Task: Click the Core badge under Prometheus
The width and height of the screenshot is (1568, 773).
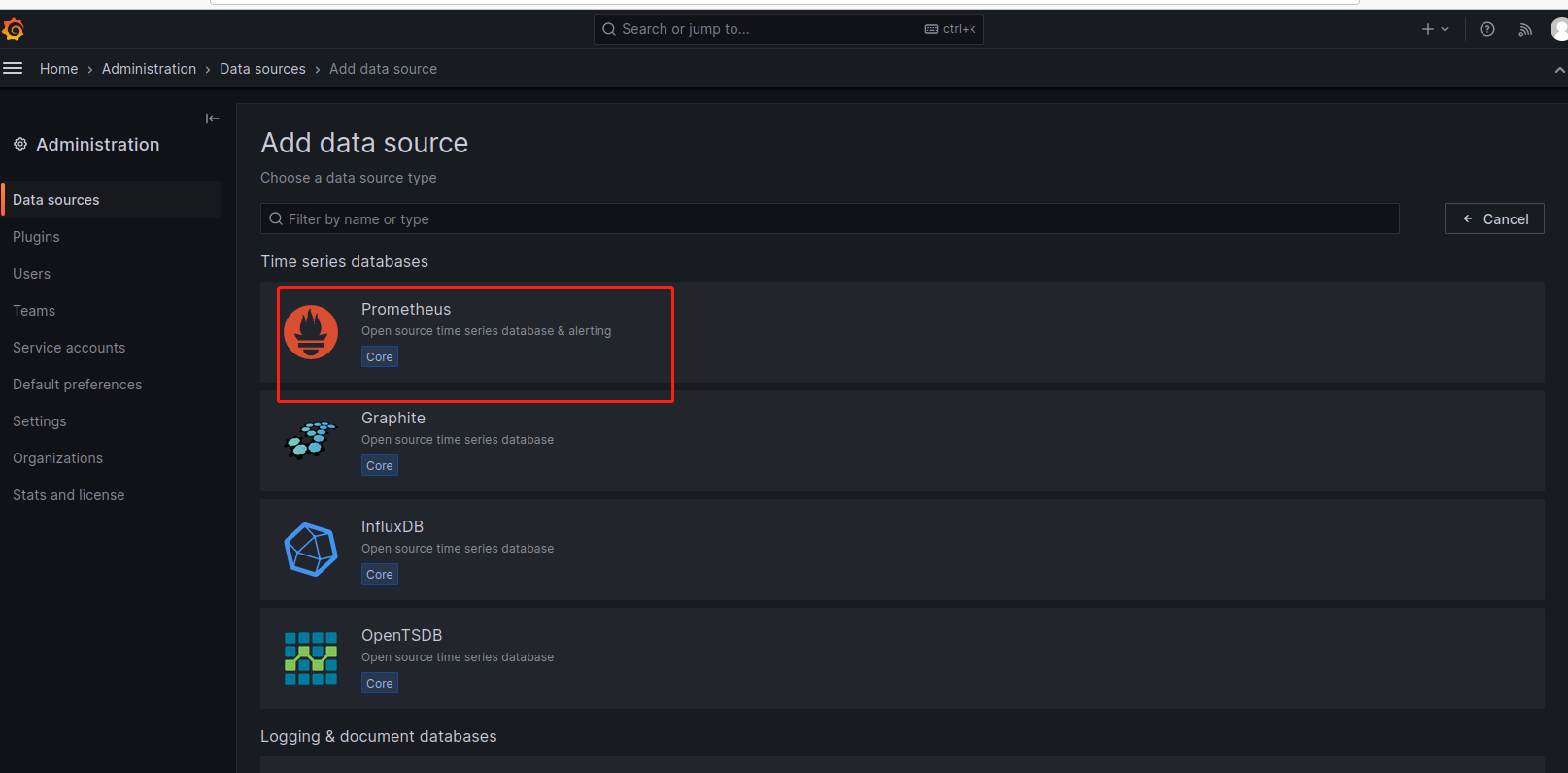Action: 380,356
